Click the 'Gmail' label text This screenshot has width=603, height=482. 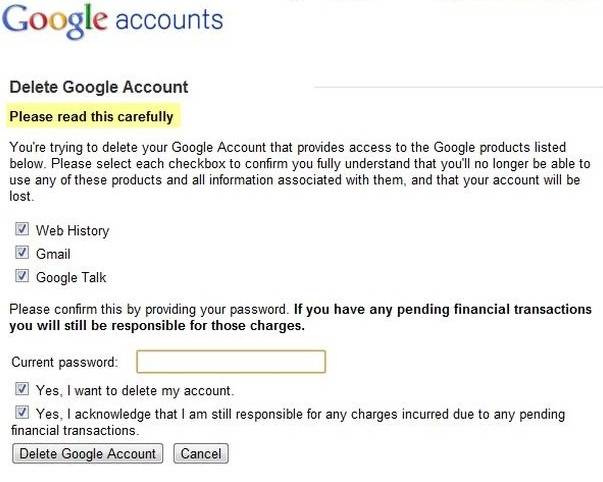[x=53, y=255]
